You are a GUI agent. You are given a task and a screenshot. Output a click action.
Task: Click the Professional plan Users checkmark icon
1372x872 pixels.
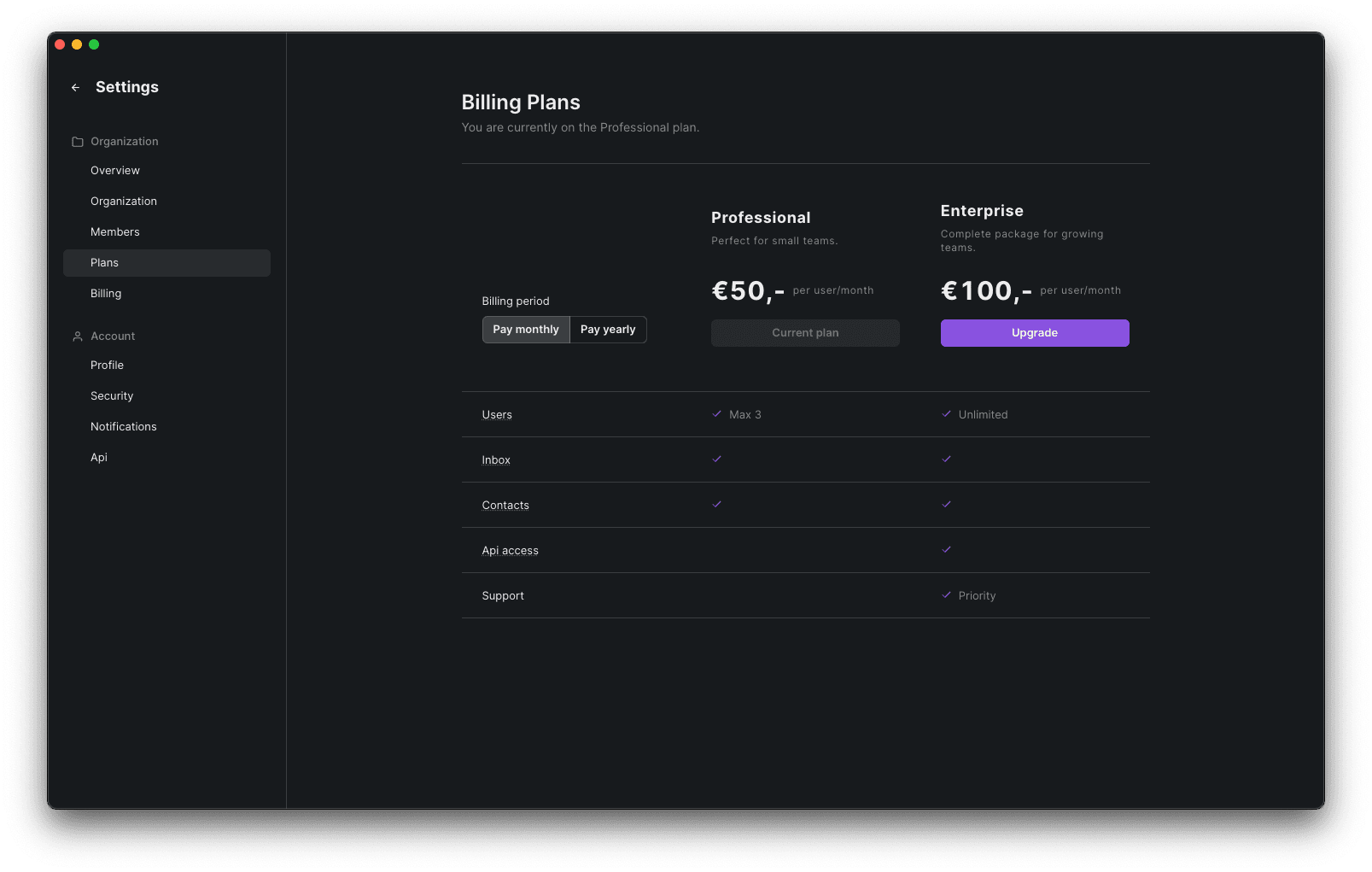[x=717, y=414]
